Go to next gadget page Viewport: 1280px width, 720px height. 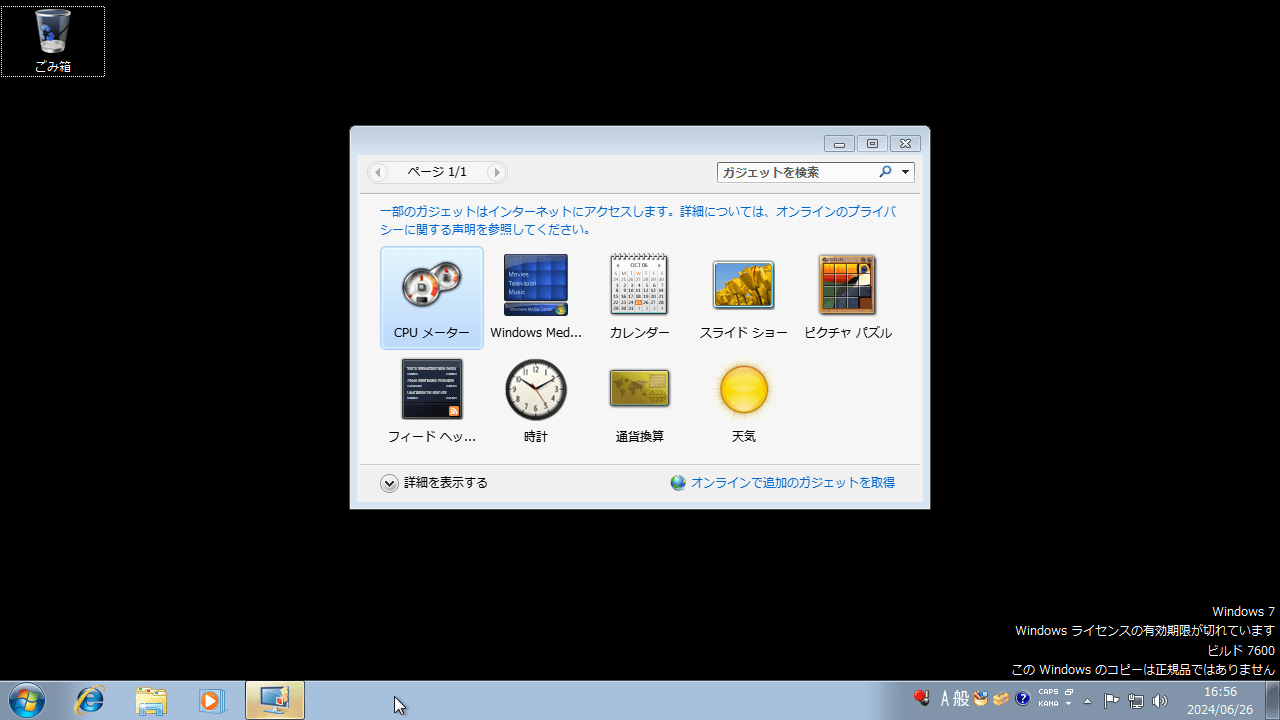[x=496, y=172]
